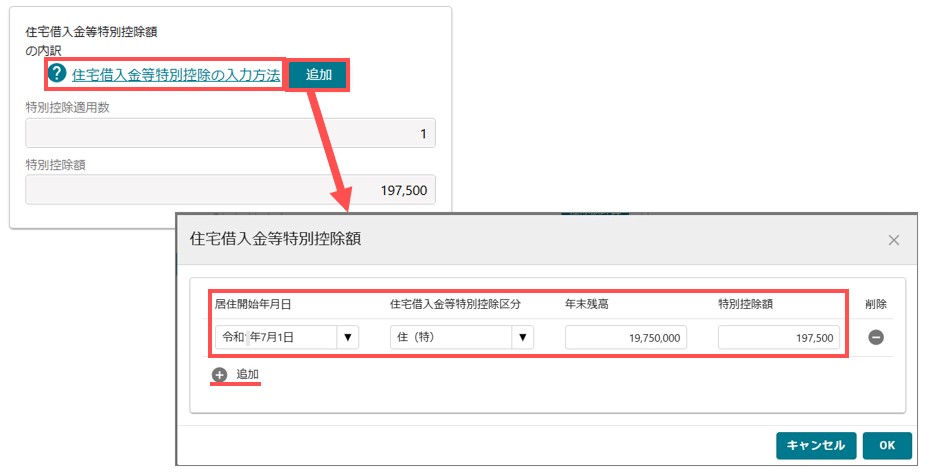The width and height of the screenshot is (925, 475).
Task: Delete the row with the minus icon
Action: pos(876,337)
